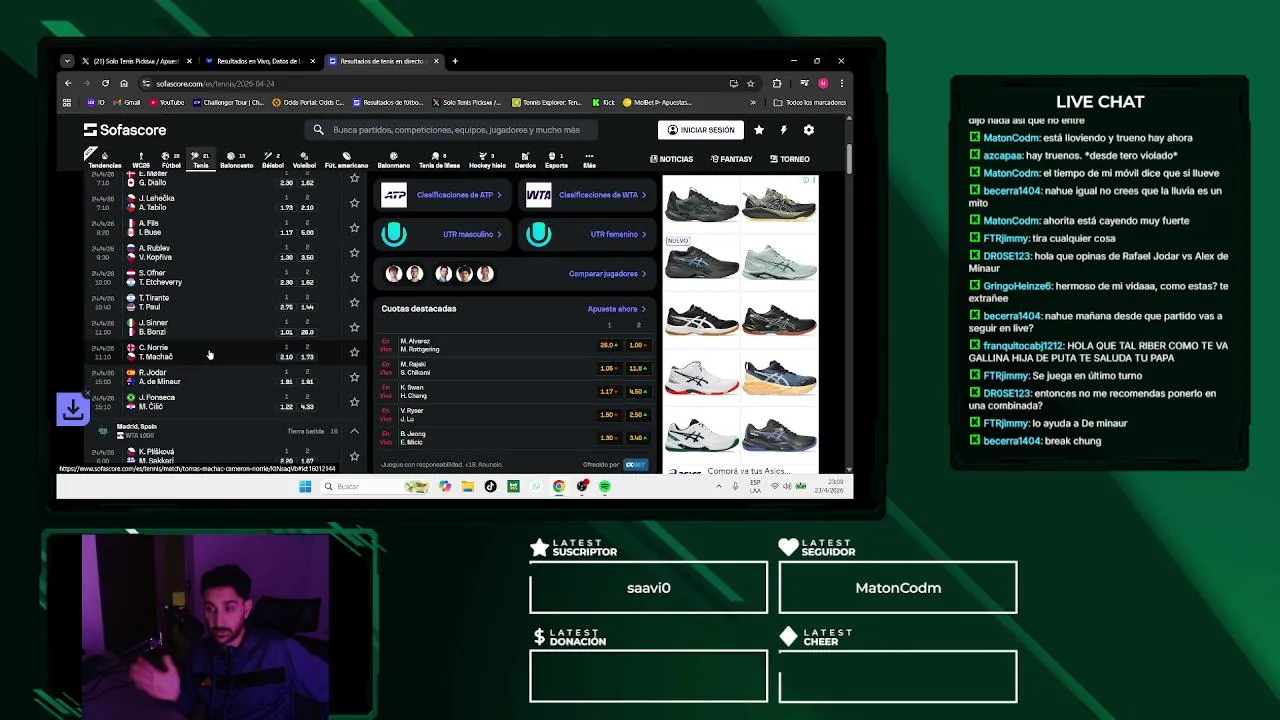
Task: Click the INICIAR SESIÓN button
Action: [700, 130]
